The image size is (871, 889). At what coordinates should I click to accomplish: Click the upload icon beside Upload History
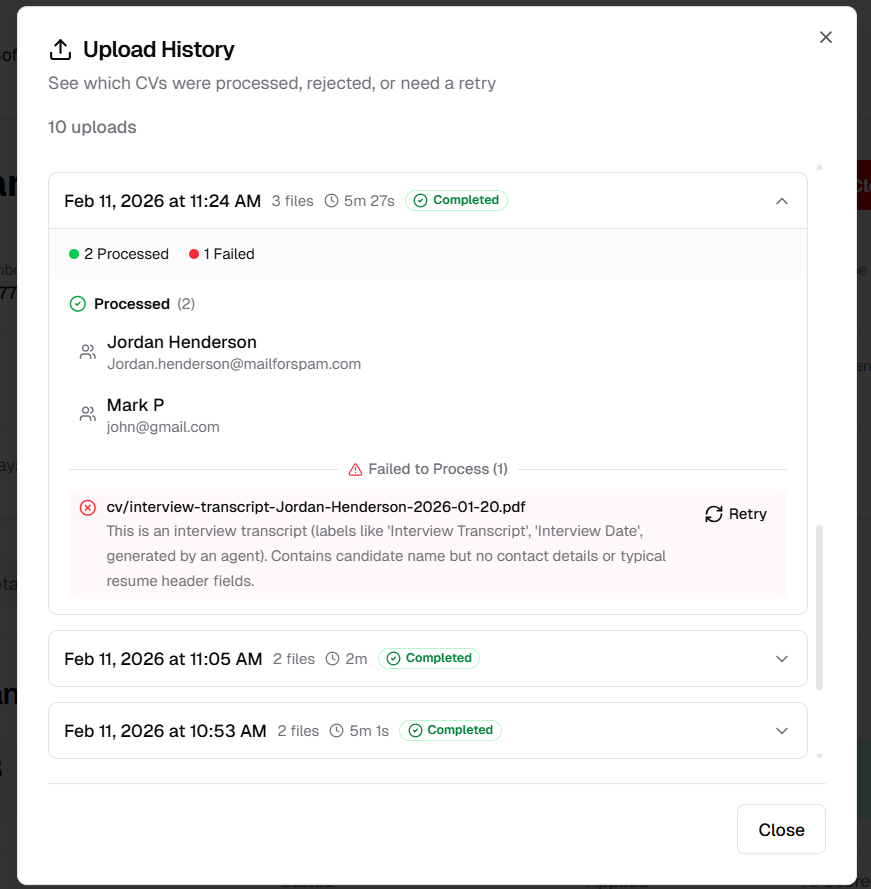point(61,50)
